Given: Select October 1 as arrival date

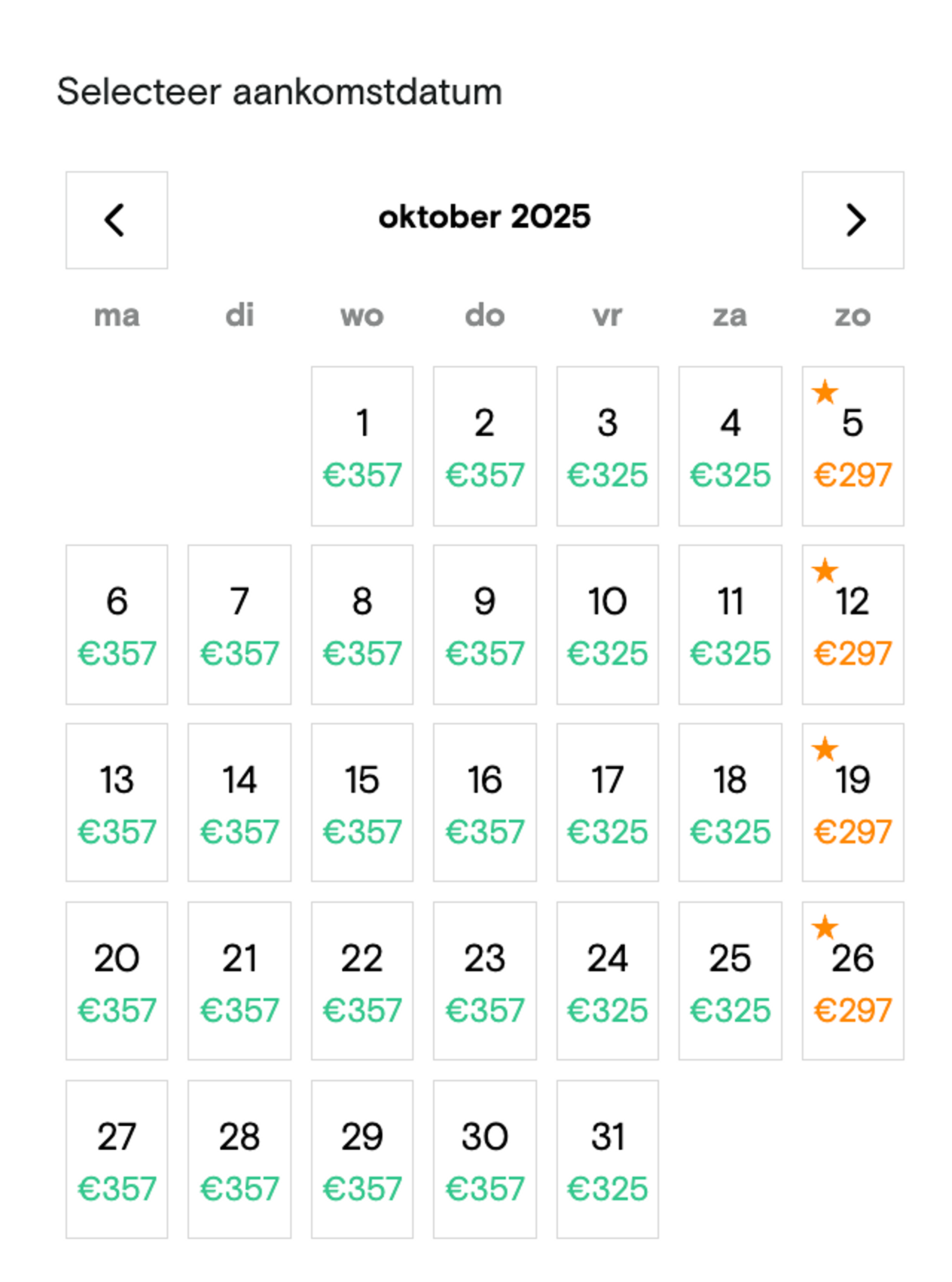Looking at the screenshot, I should tap(362, 446).
